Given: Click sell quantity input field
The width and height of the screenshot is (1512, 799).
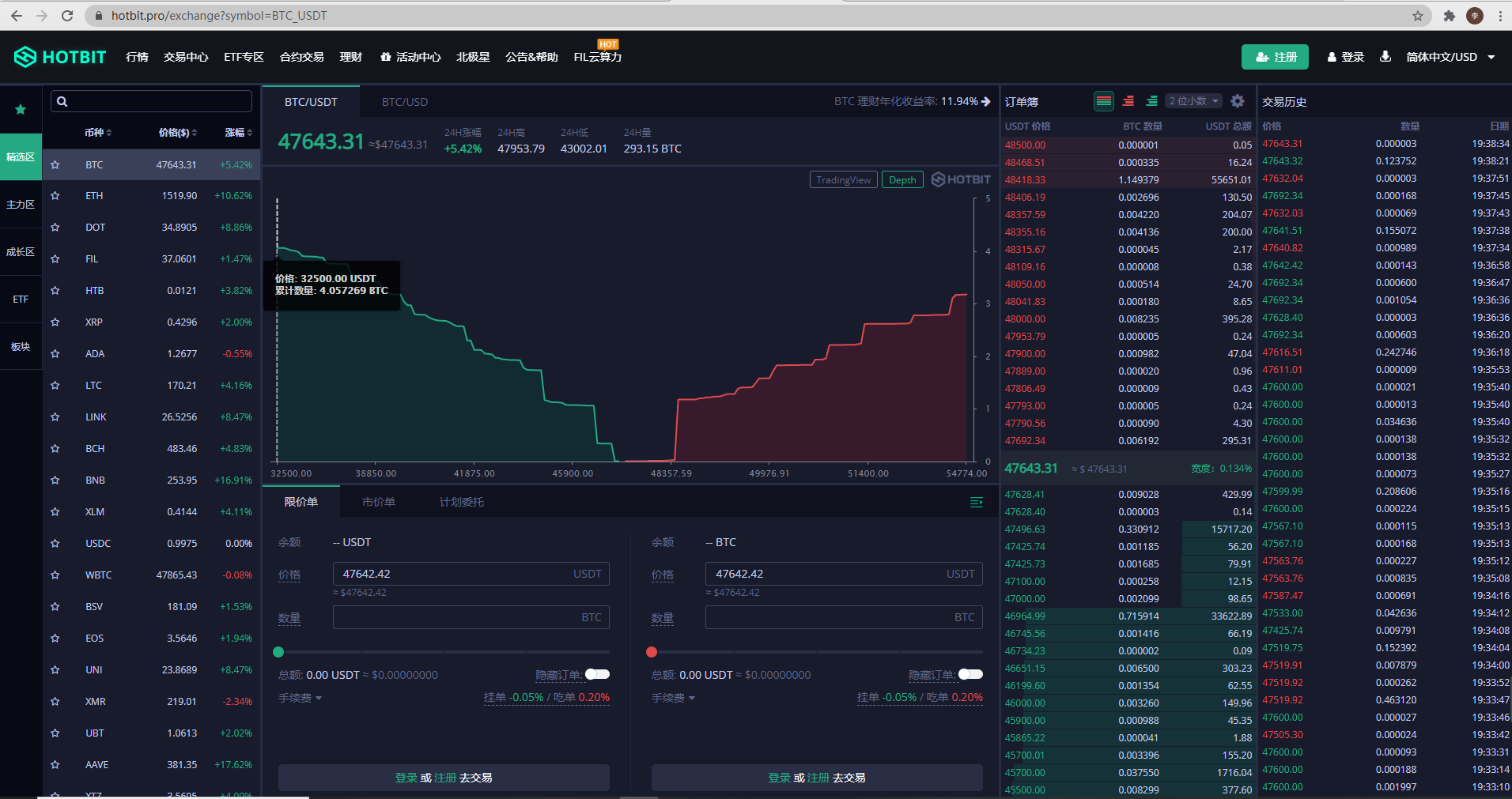Looking at the screenshot, I should (x=844, y=617).
